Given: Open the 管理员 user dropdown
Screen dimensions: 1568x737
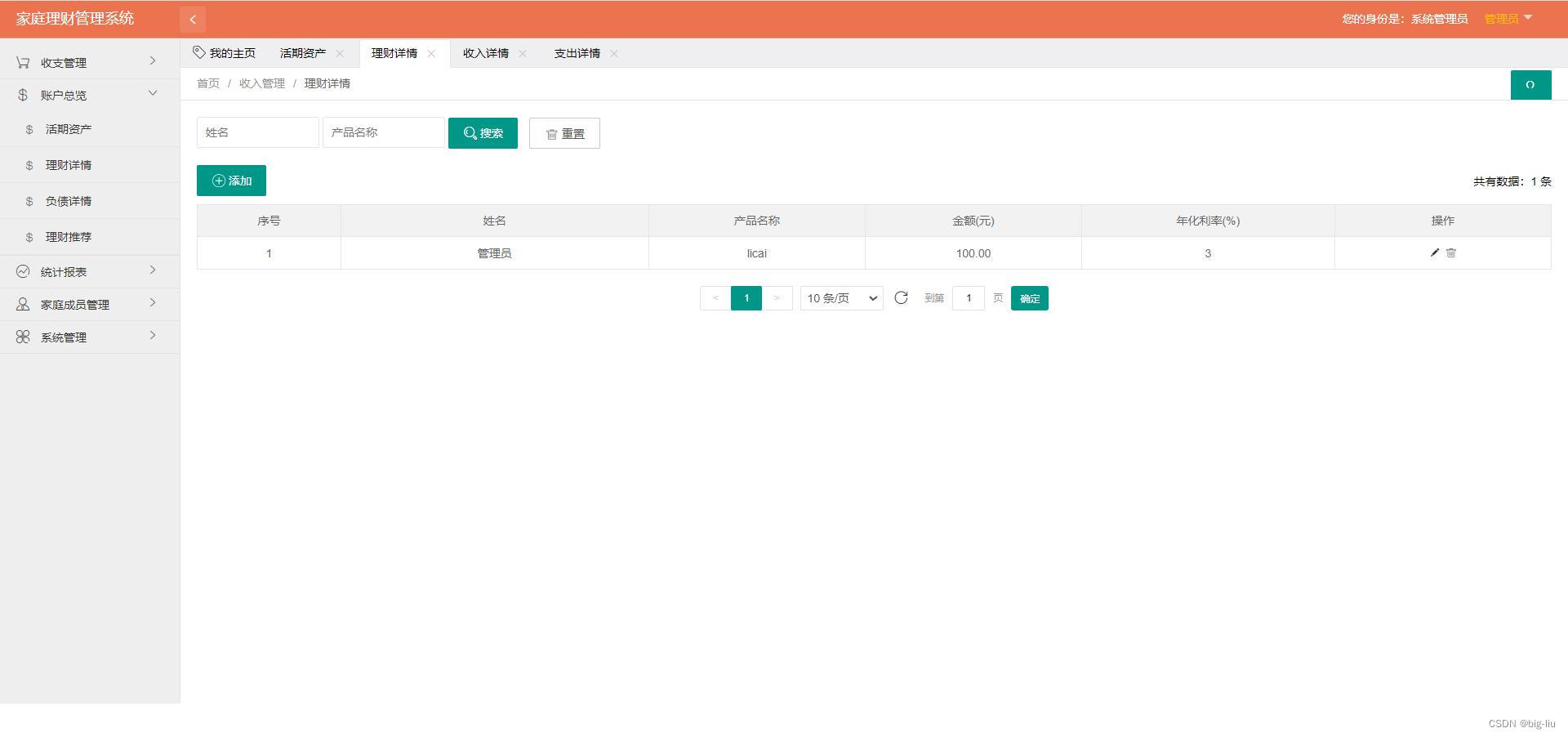Looking at the screenshot, I should [1508, 19].
